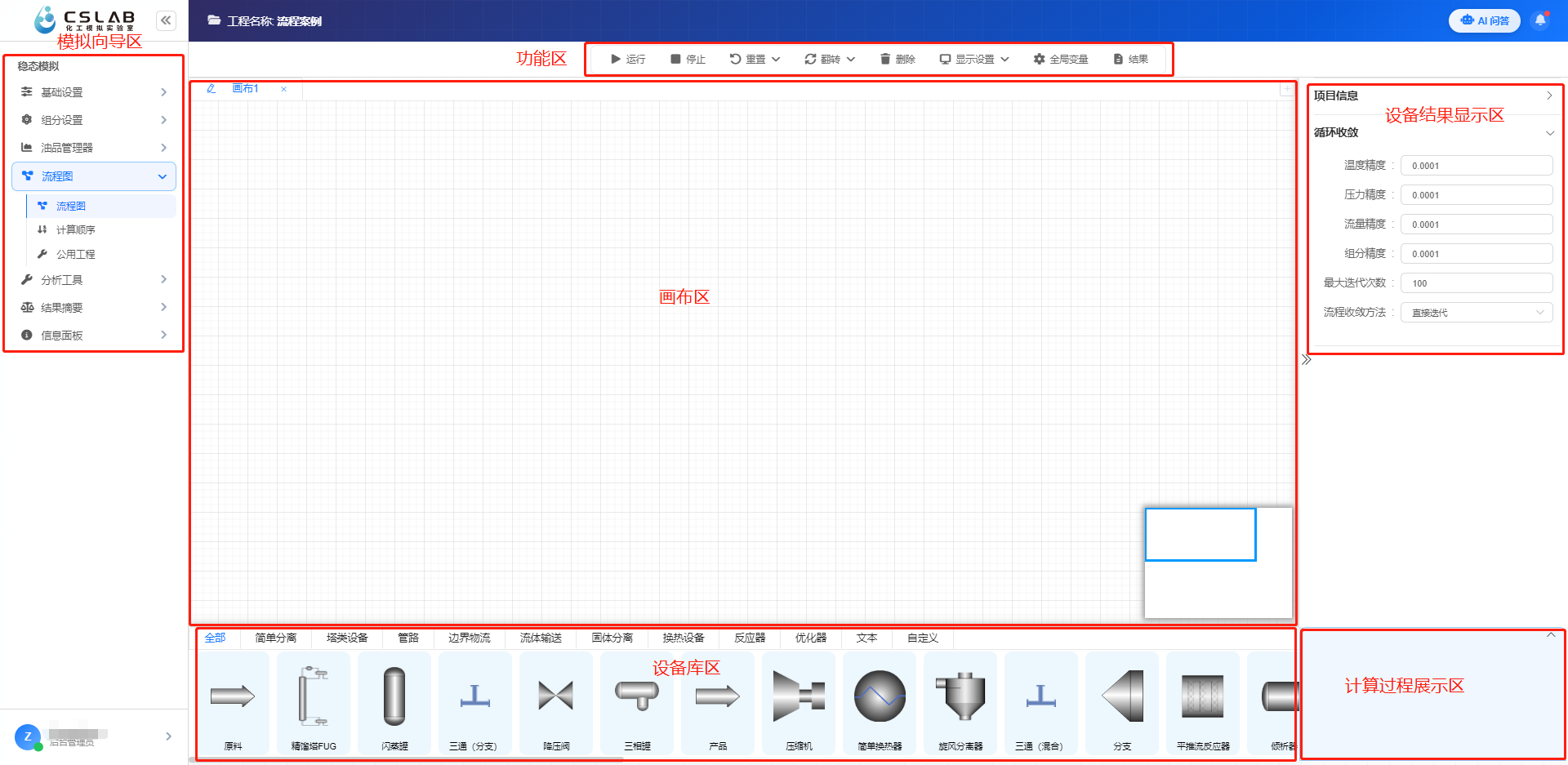Open the notification bell
This screenshot has width=1568, height=765.
(1540, 20)
